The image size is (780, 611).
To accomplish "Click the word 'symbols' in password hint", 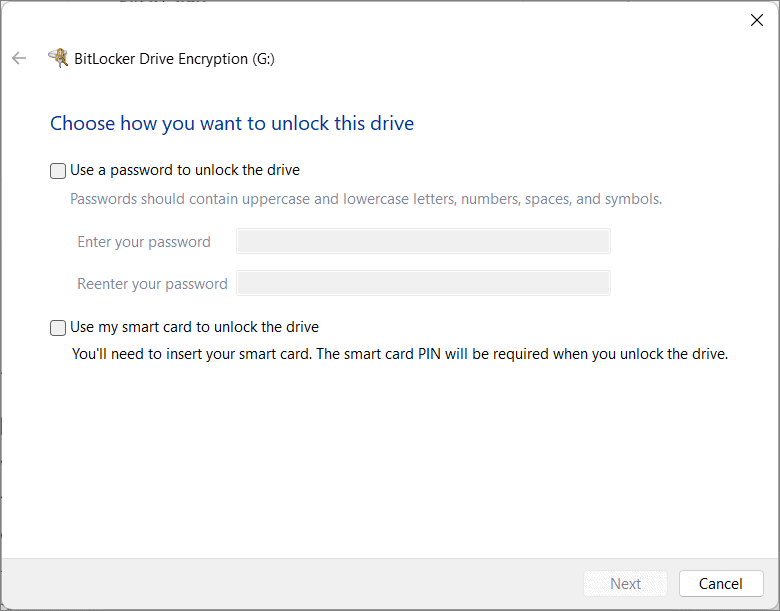I will [x=631, y=199].
